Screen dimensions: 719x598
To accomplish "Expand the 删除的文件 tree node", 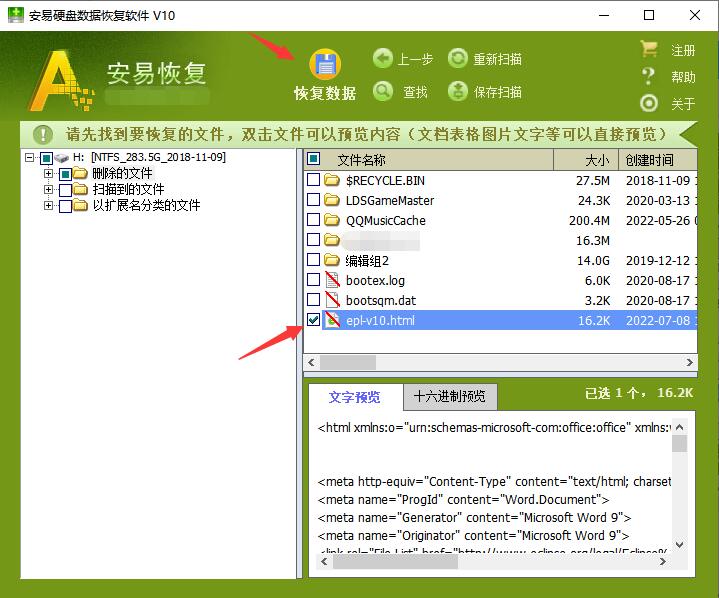I will (48, 173).
